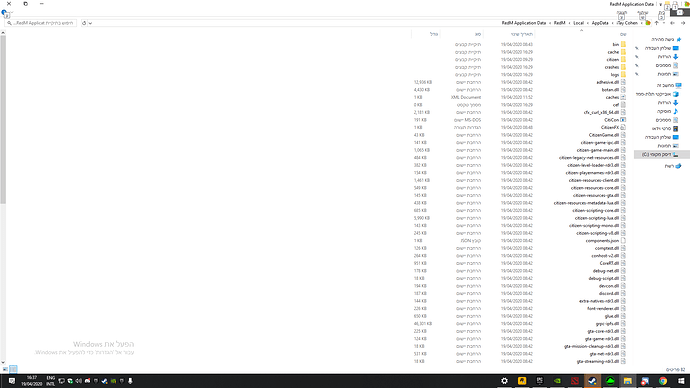
Task: Focus the search RedM Application Data box
Action: tap(41, 23)
